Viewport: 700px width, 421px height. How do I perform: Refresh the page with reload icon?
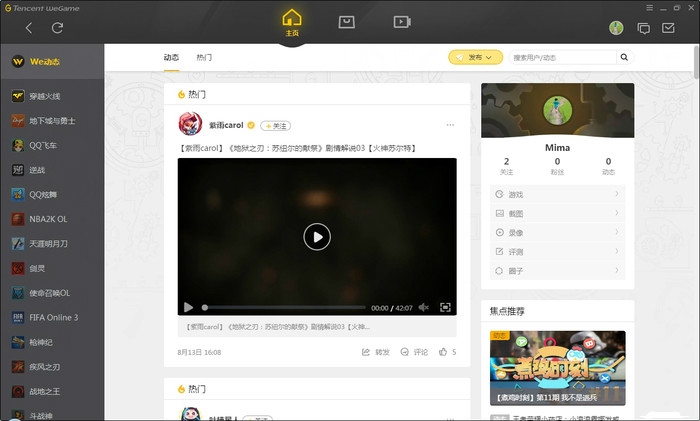point(57,28)
